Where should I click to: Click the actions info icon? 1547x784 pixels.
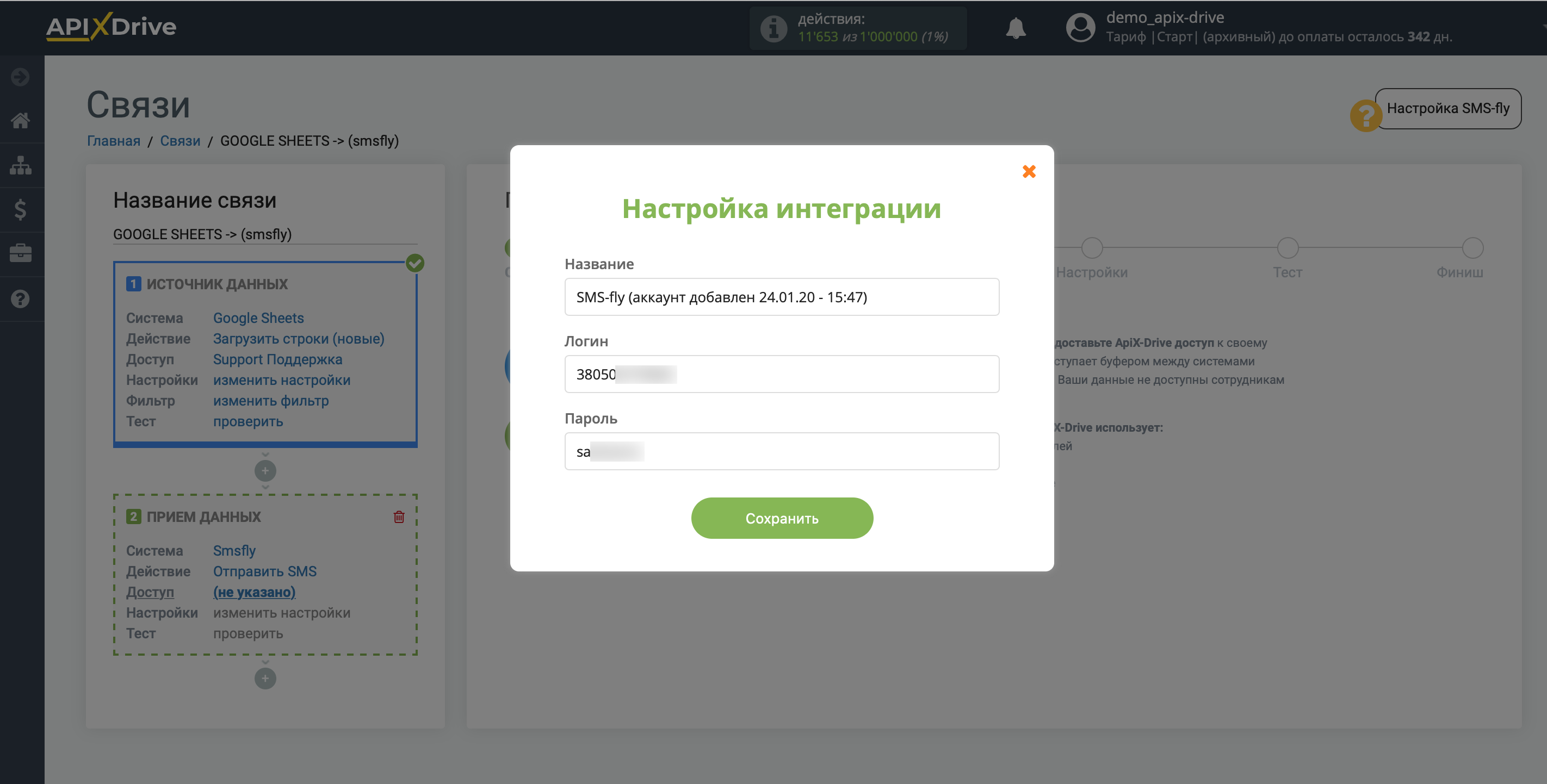[x=773, y=28]
